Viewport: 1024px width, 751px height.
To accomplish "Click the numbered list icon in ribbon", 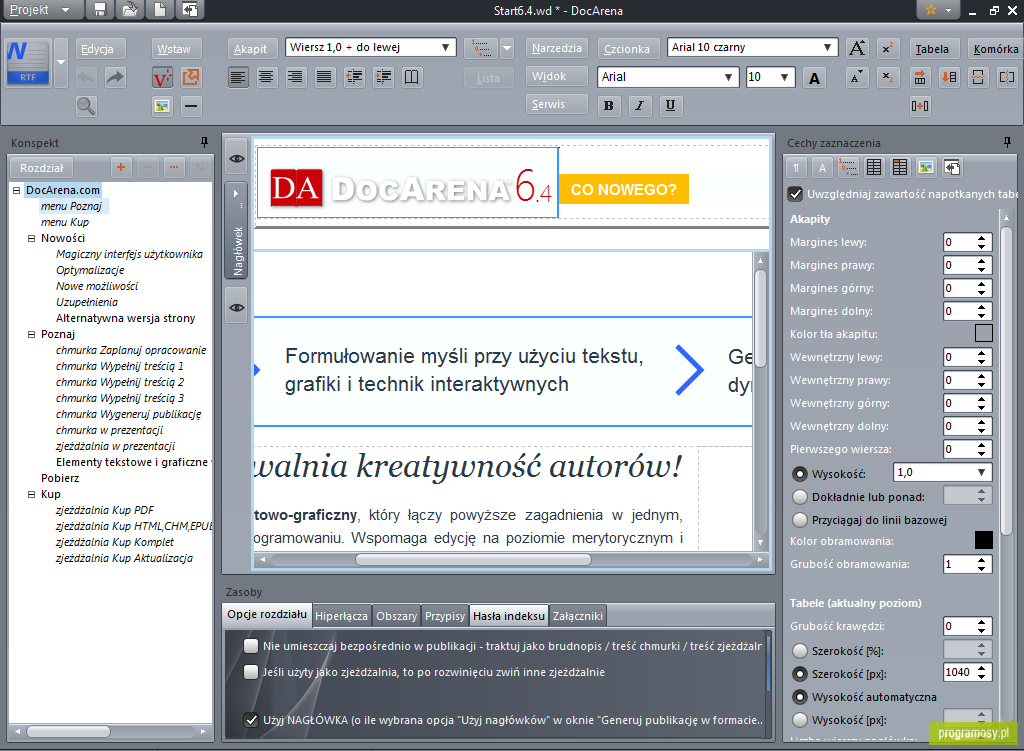I will [481, 48].
